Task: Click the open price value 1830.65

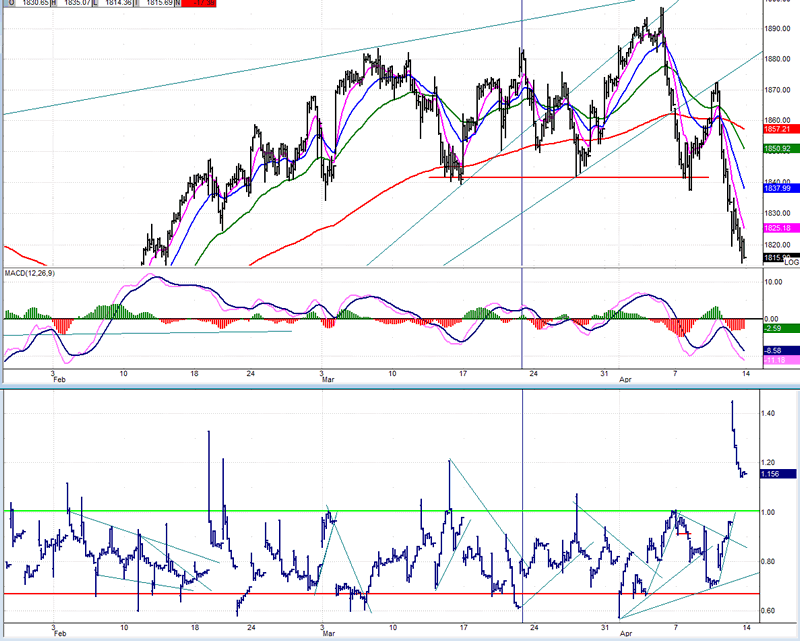Action: 35,3
